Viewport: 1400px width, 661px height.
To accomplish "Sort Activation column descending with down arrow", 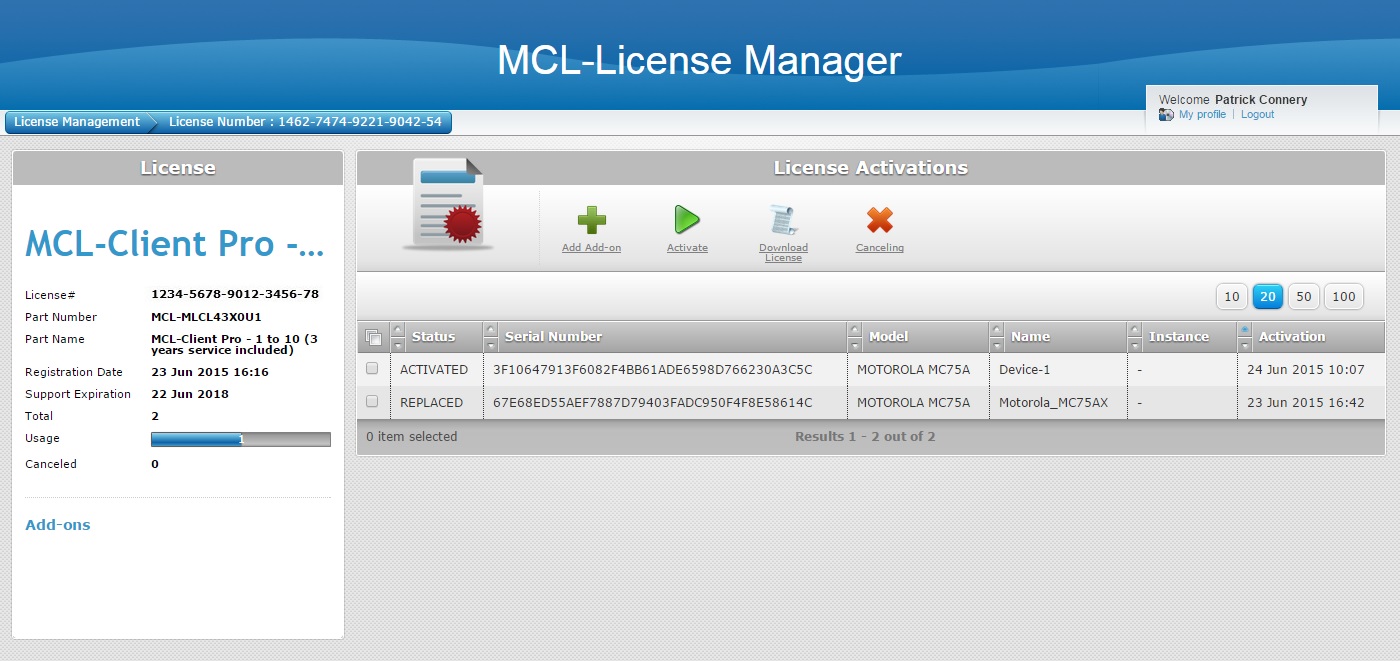I will click(1244, 345).
